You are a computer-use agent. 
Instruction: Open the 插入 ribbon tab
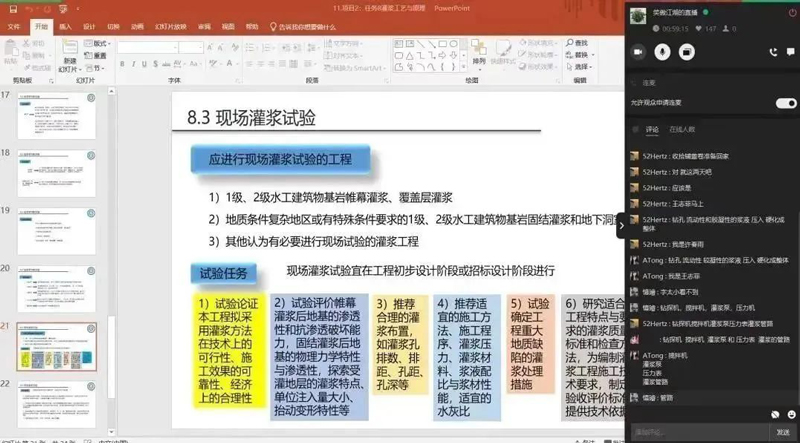click(65, 27)
